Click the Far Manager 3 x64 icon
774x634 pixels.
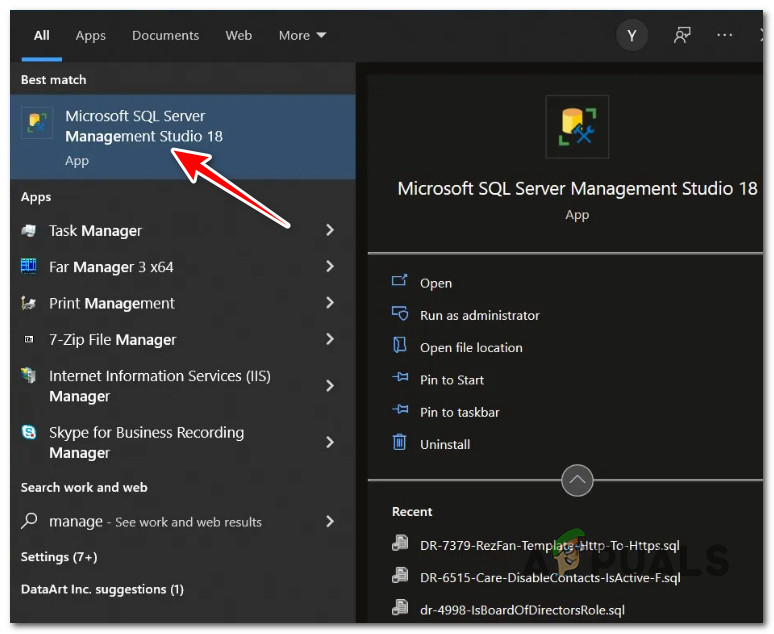29,267
